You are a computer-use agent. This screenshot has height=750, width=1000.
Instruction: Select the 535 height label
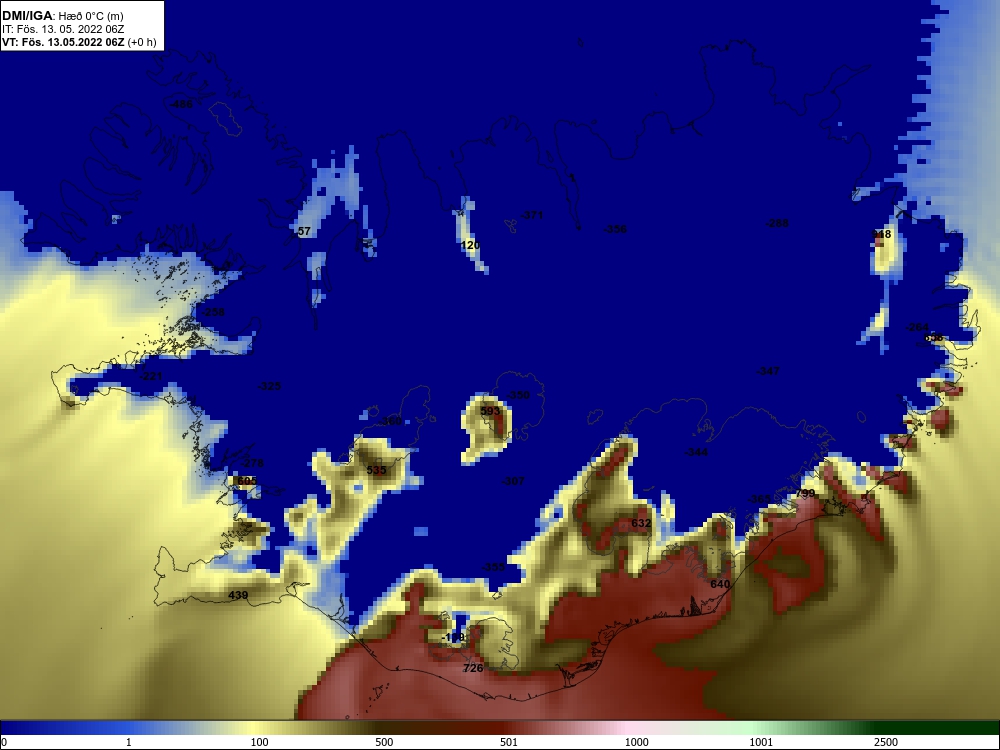[x=376, y=471]
